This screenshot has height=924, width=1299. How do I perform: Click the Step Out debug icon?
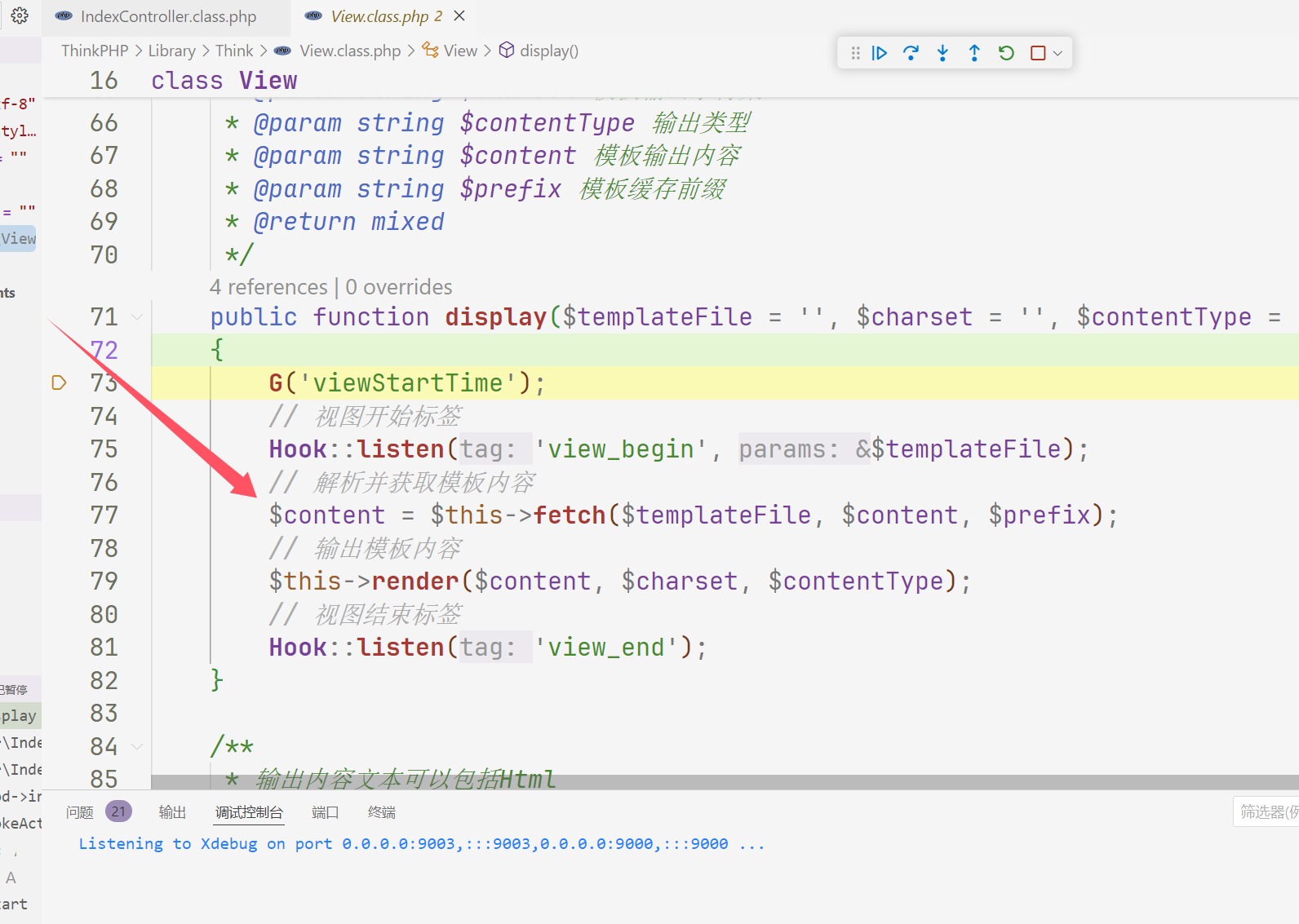tap(974, 53)
